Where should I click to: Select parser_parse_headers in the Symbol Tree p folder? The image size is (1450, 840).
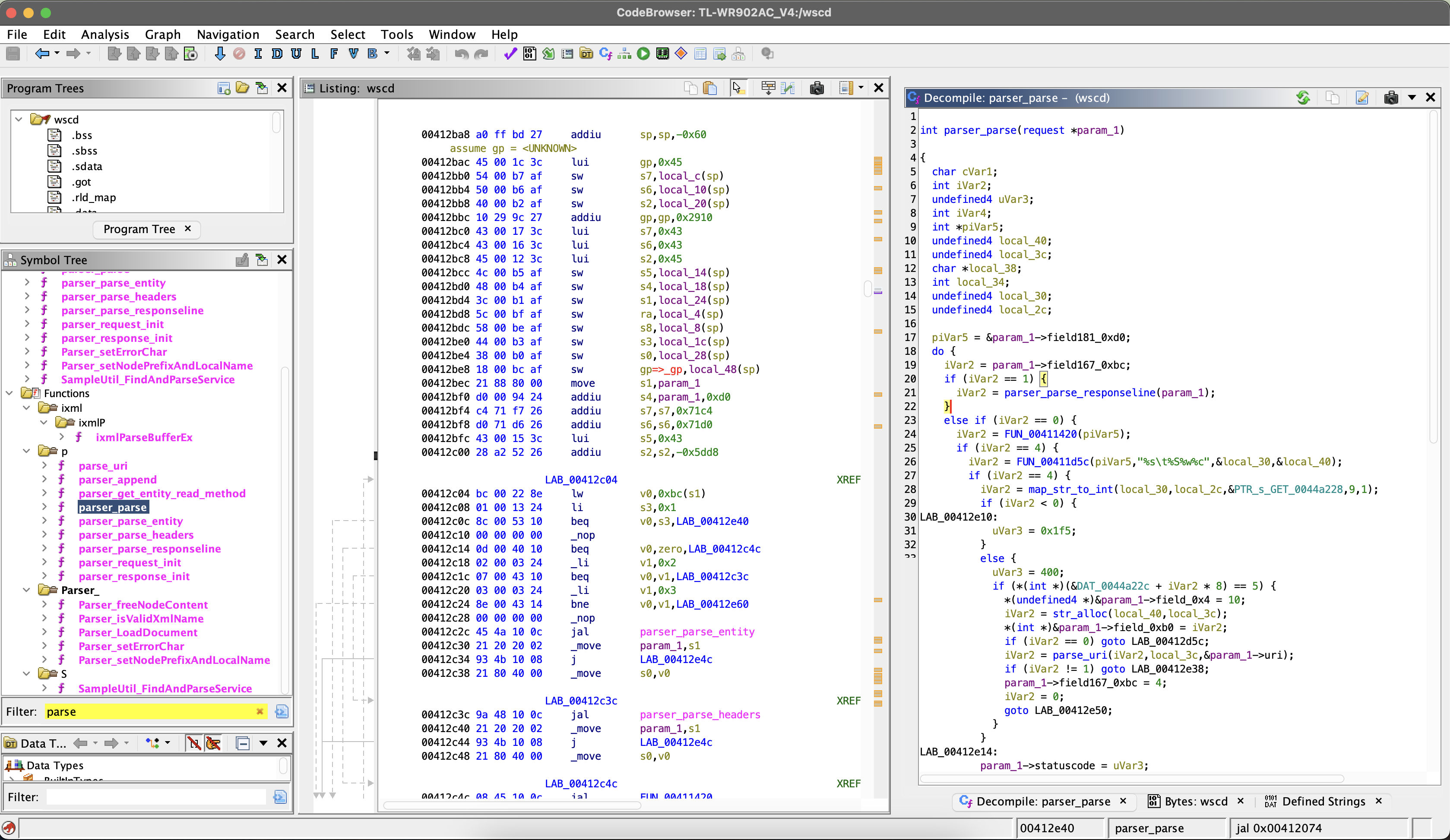coord(136,535)
